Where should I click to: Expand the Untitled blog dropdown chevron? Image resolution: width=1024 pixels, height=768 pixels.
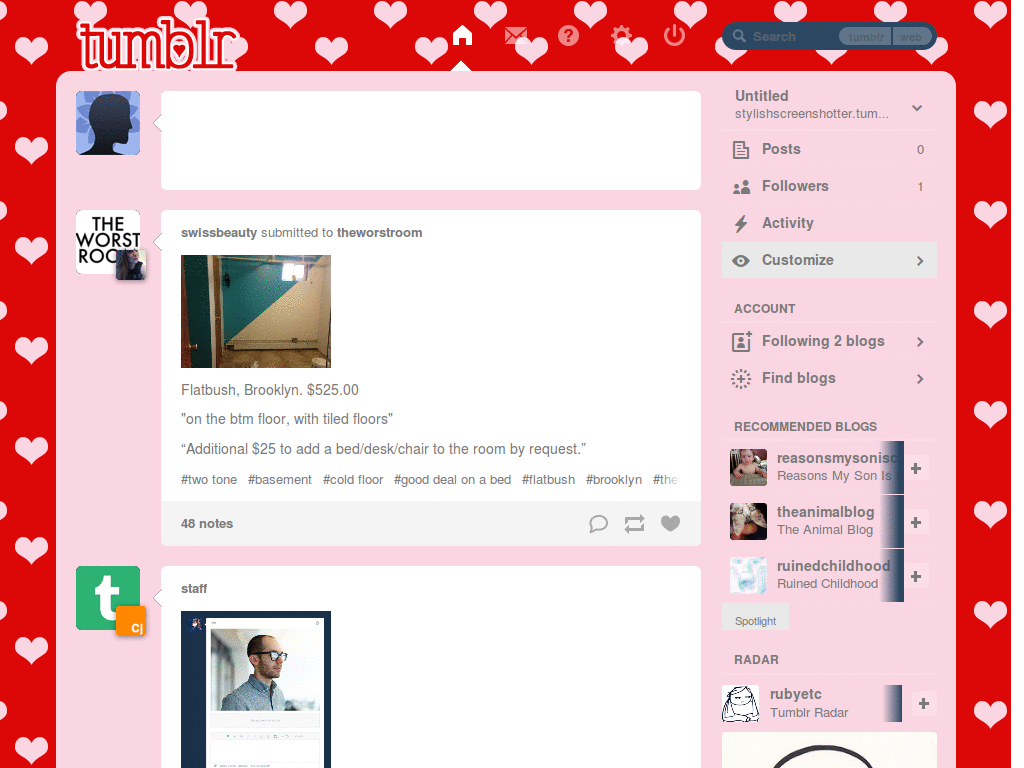click(x=917, y=108)
